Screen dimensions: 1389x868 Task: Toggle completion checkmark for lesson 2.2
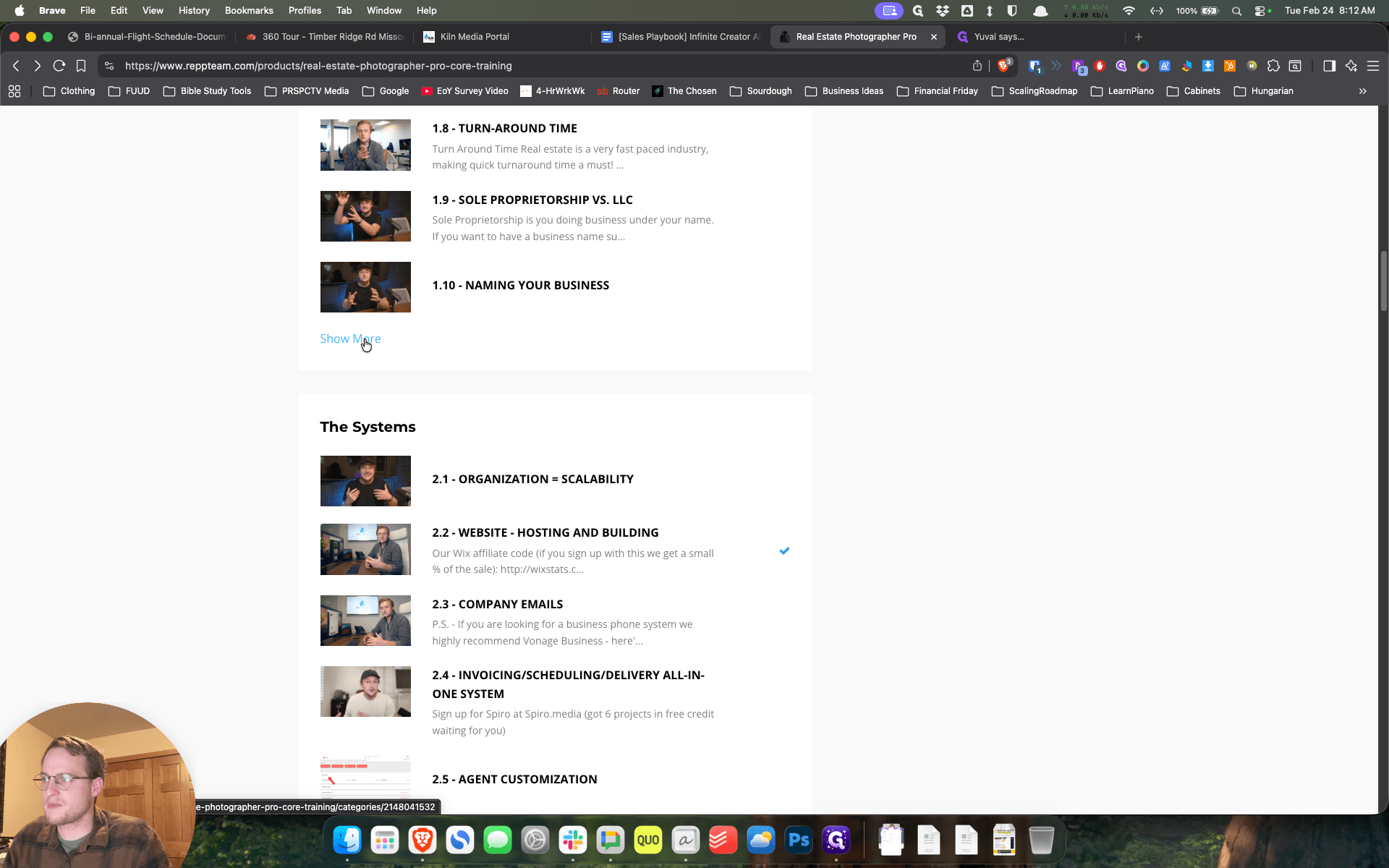[784, 550]
